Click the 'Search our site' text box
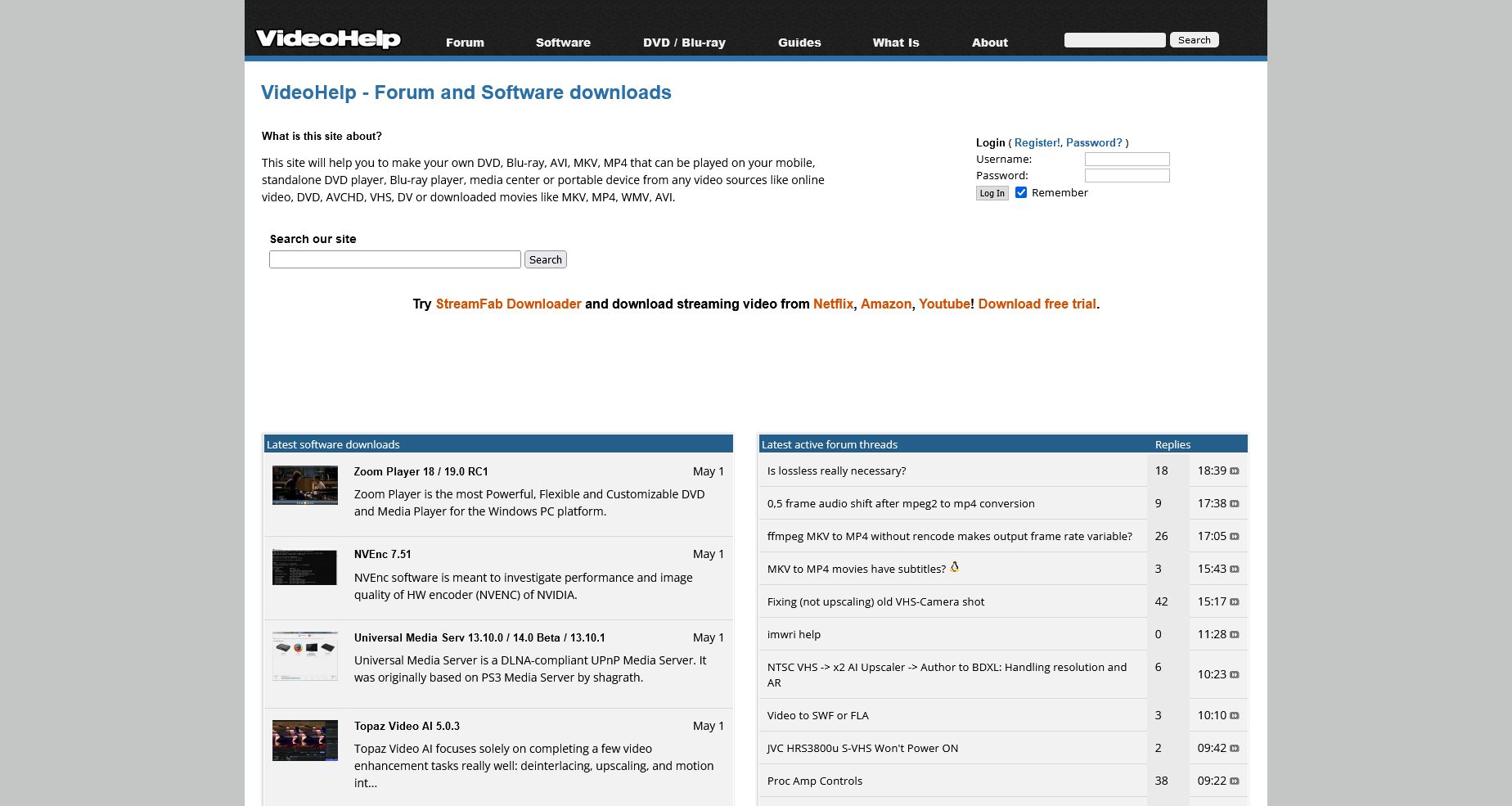The height and width of the screenshot is (806, 1512). (394, 259)
